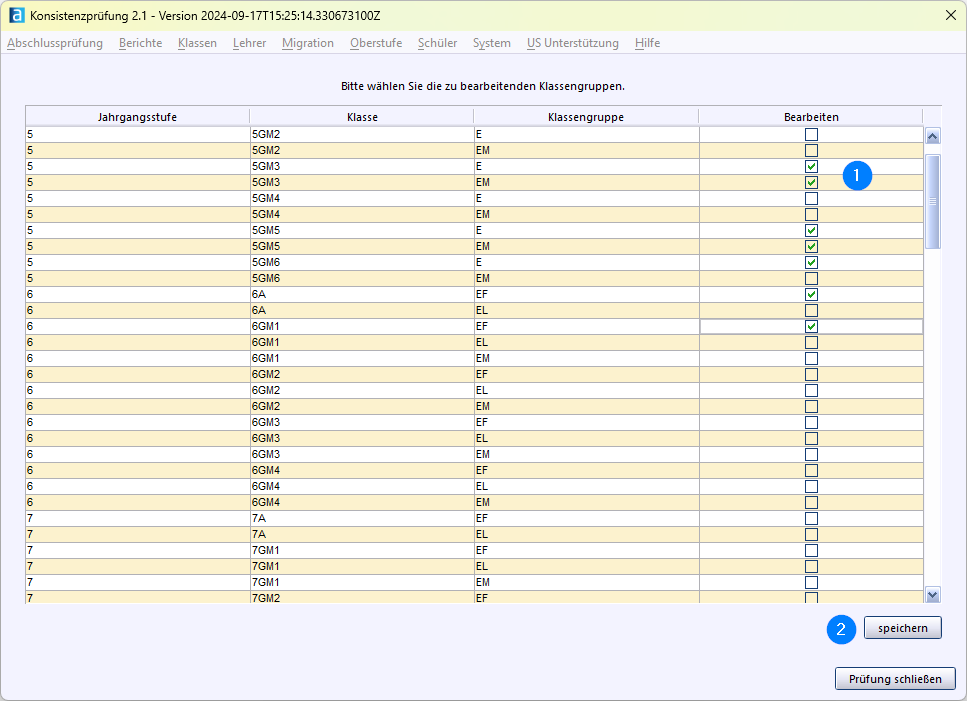The width and height of the screenshot is (967, 701).
Task: Click the Prüfung schließen button
Action: (x=895, y=679)
